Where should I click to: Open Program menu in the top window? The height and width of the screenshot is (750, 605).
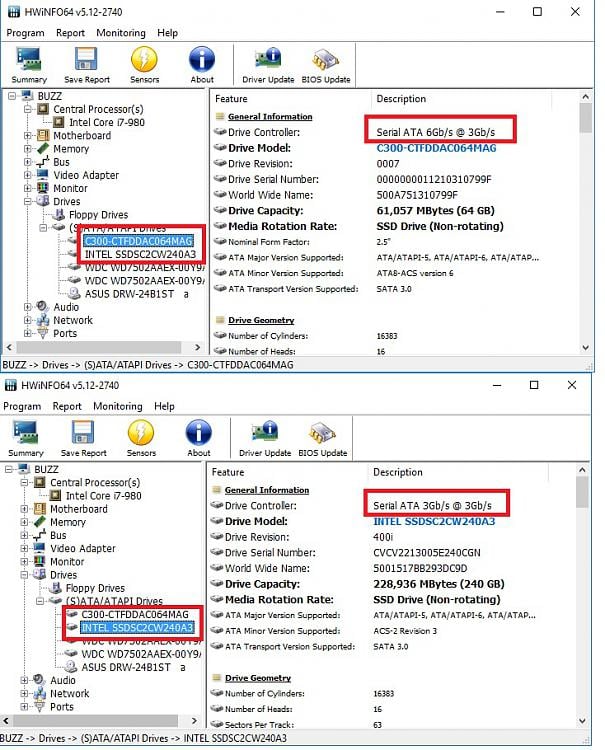click(x=25, y=33)
